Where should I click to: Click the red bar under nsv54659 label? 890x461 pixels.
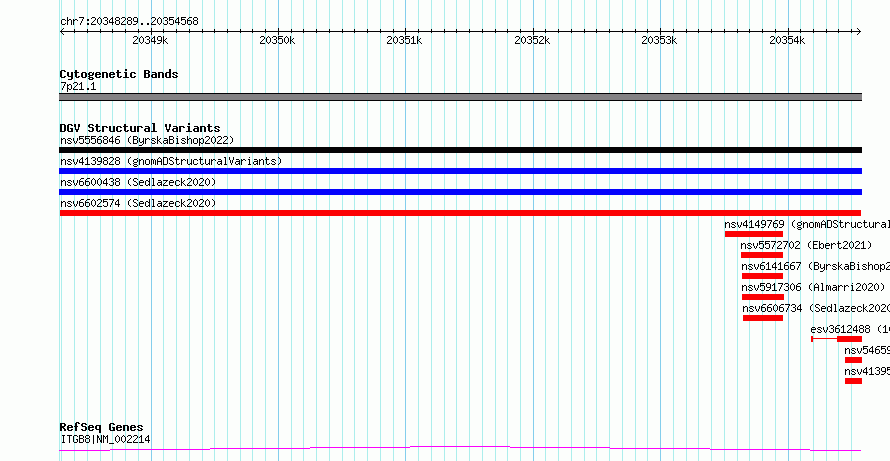pyautogui.click(x=853, y=360)
